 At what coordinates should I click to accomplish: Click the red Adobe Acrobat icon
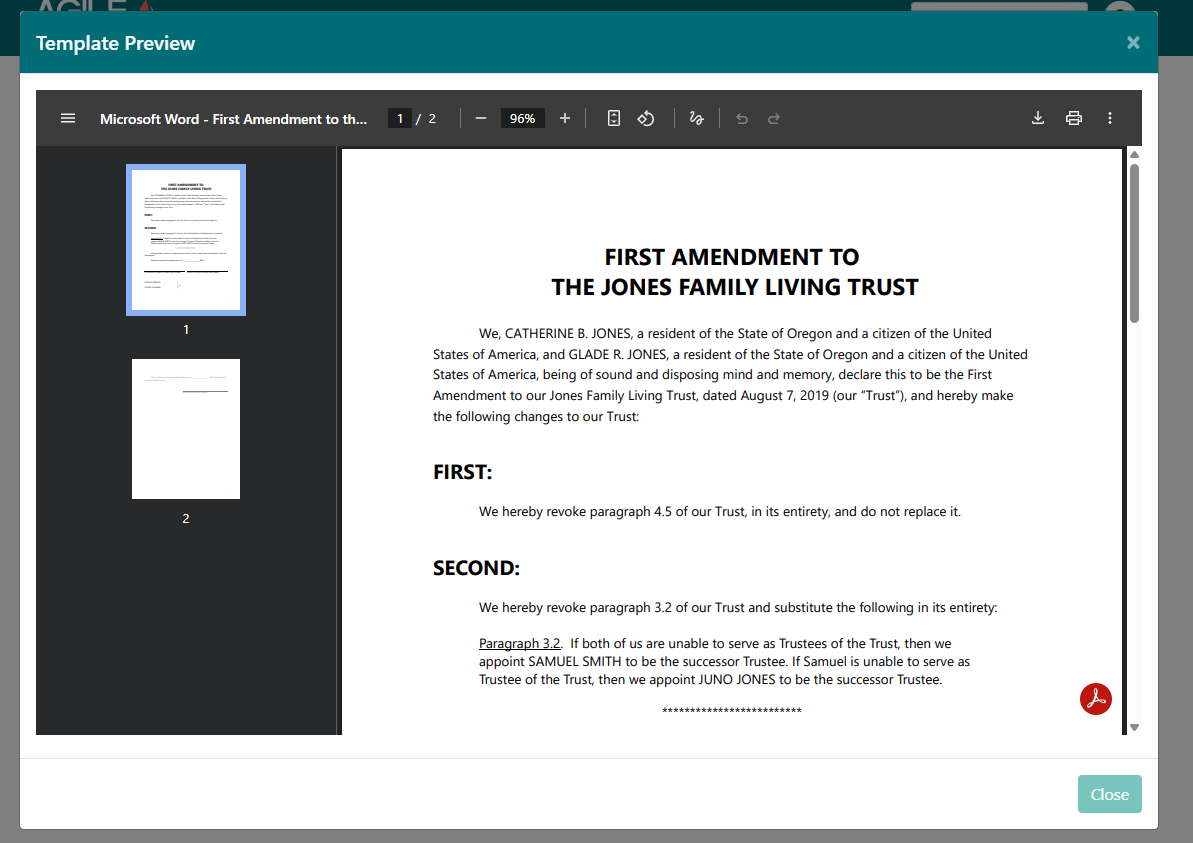click(x=1096, y=698)
